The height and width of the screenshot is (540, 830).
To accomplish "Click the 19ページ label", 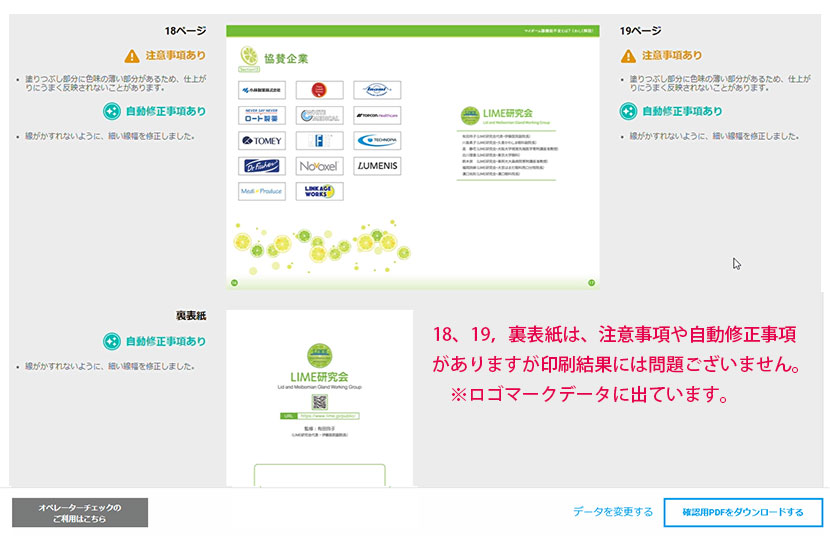I will [x=640, y=31].
